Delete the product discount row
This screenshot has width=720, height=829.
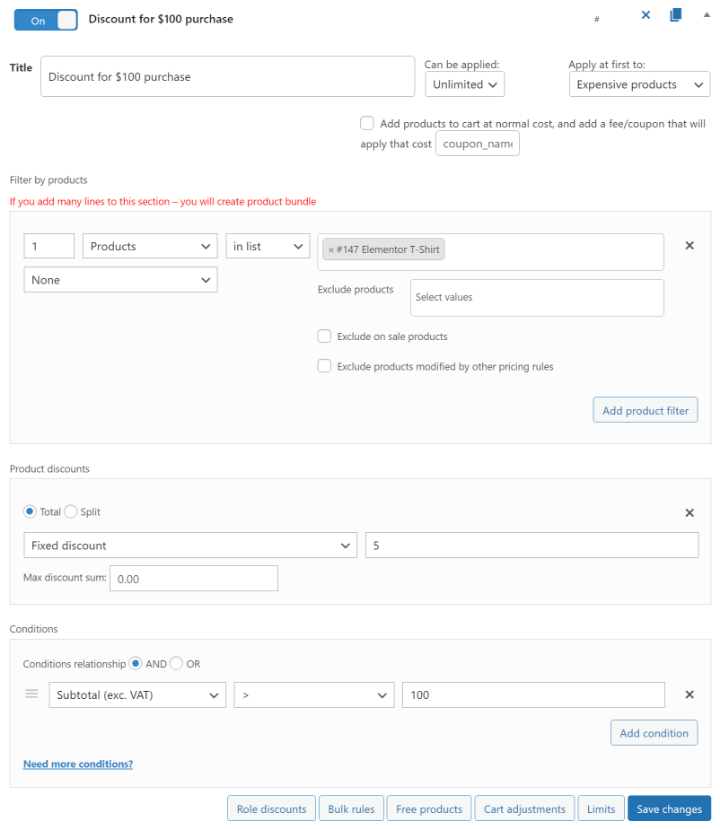[x=689, y=512]
